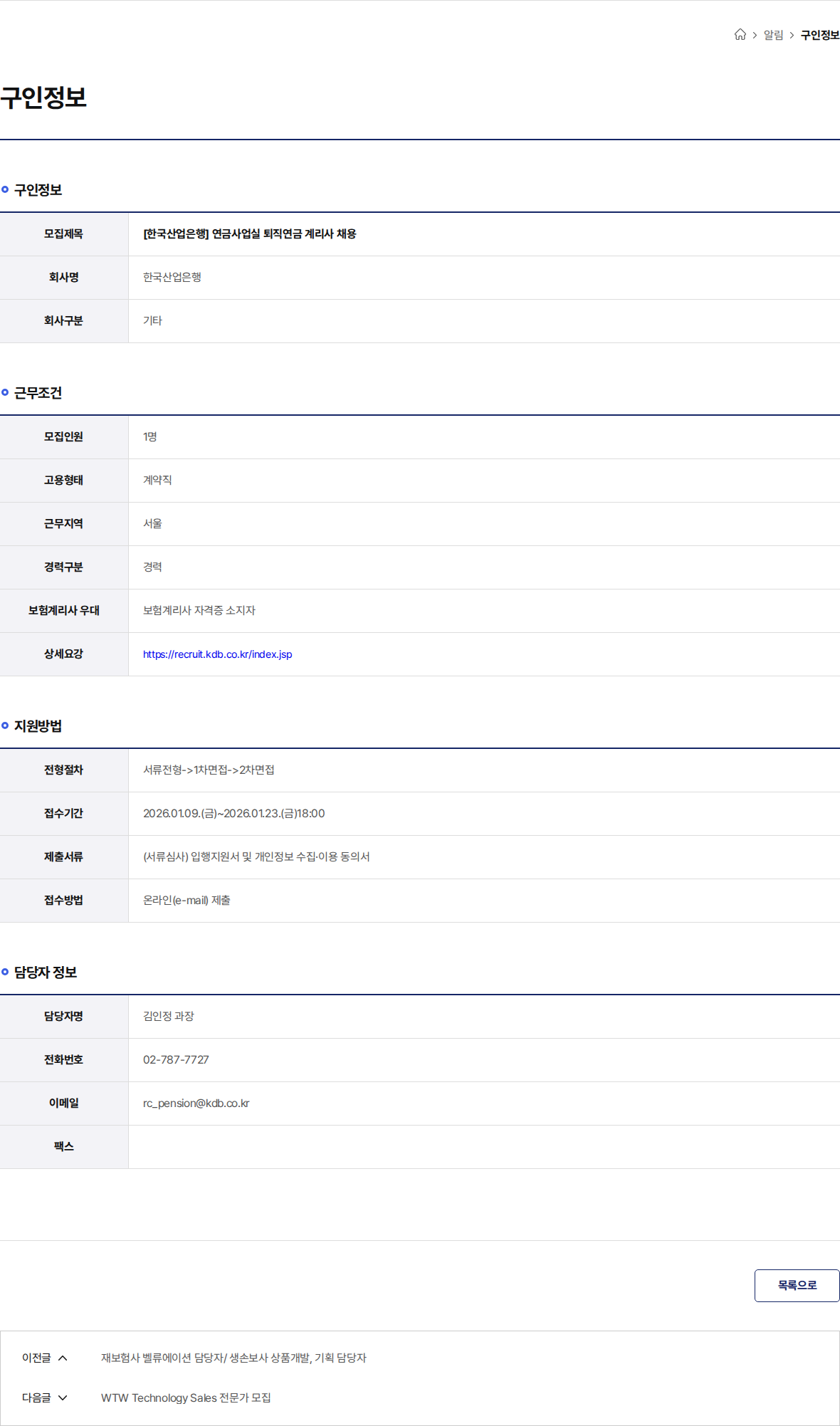Click the 접수기간 row label
The height and width of the screenshot is (1426, 840).
(x=64, y=814)
